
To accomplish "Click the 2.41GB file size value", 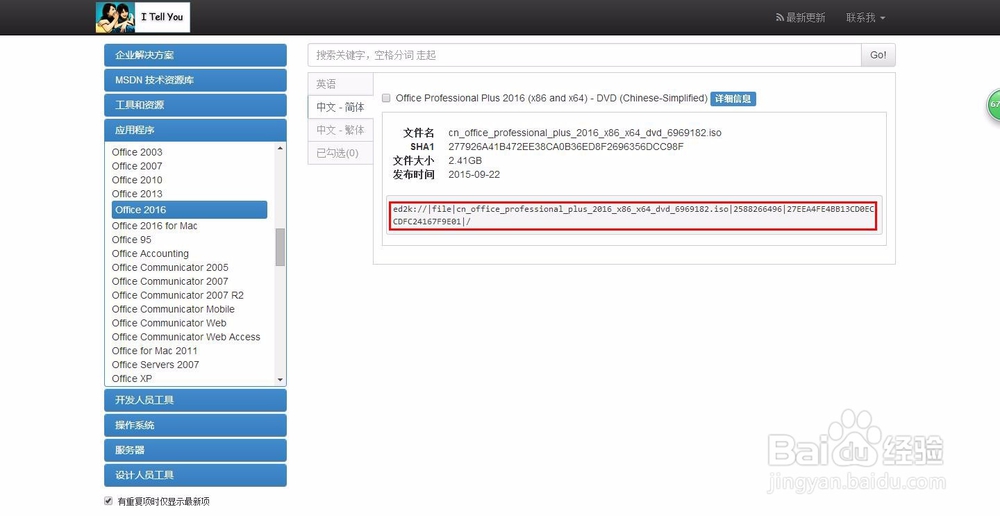I will click(x=465, y=161).
